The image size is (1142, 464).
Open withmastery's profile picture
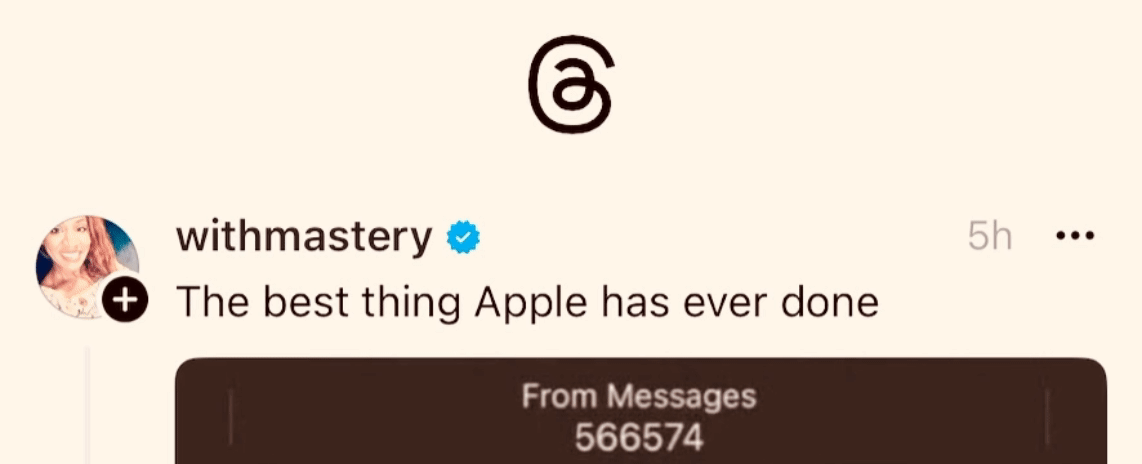tap(87, 266)
